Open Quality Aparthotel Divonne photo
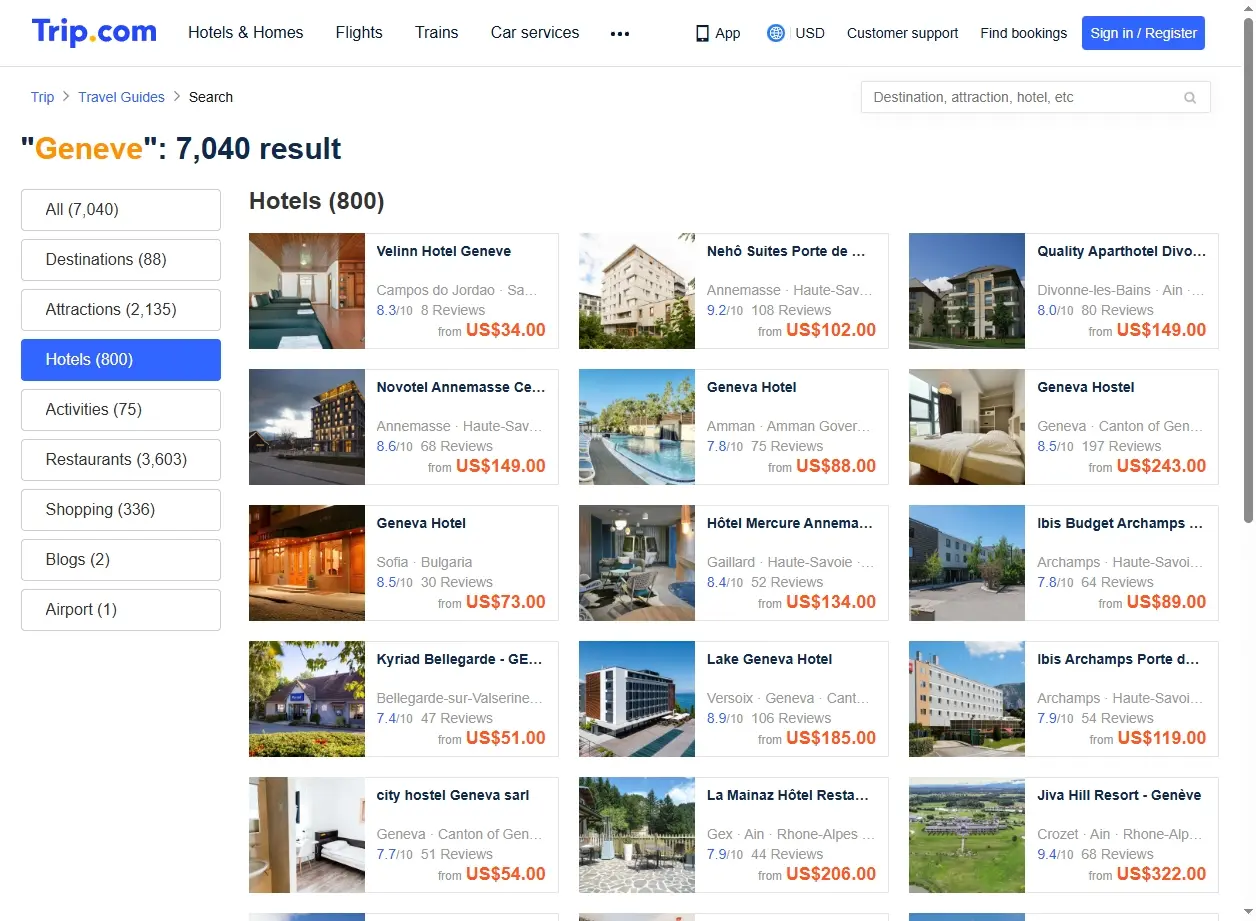 [x=967, y=291]
